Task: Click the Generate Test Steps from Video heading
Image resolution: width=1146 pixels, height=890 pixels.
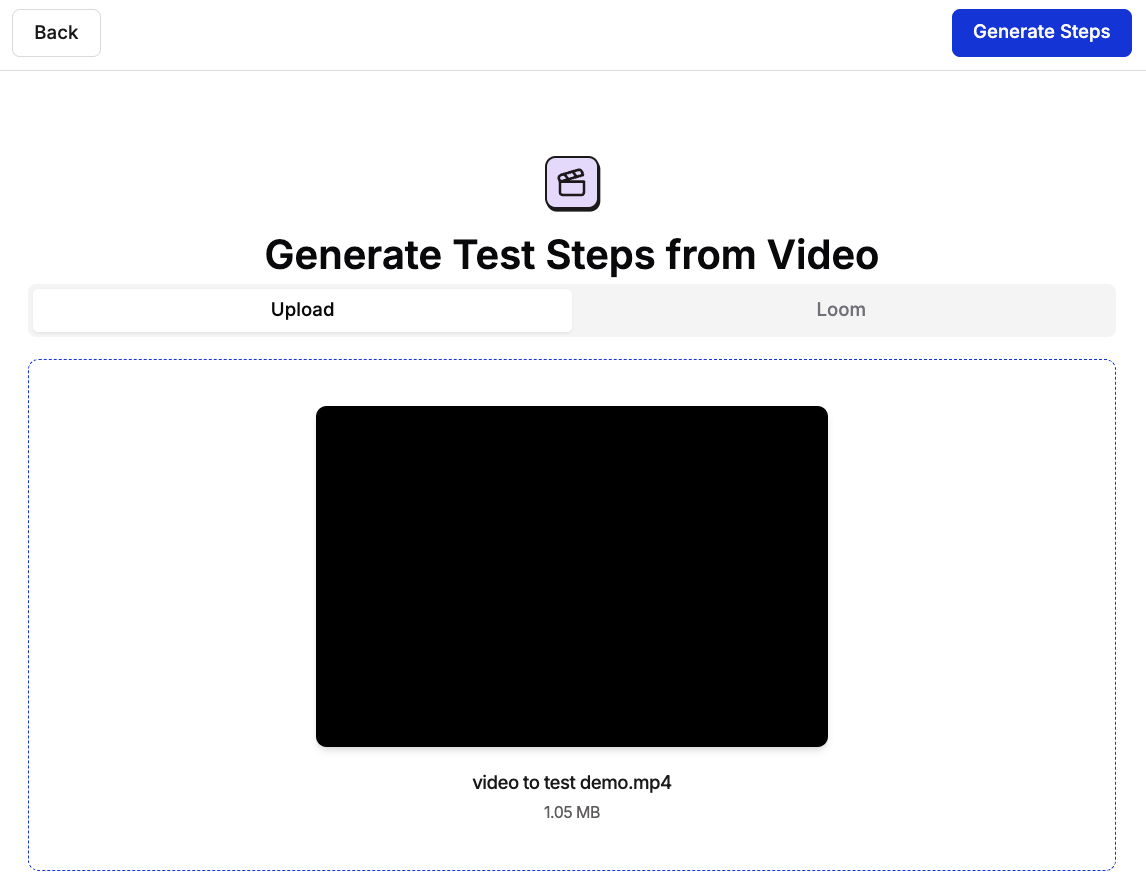Action: 571,255
